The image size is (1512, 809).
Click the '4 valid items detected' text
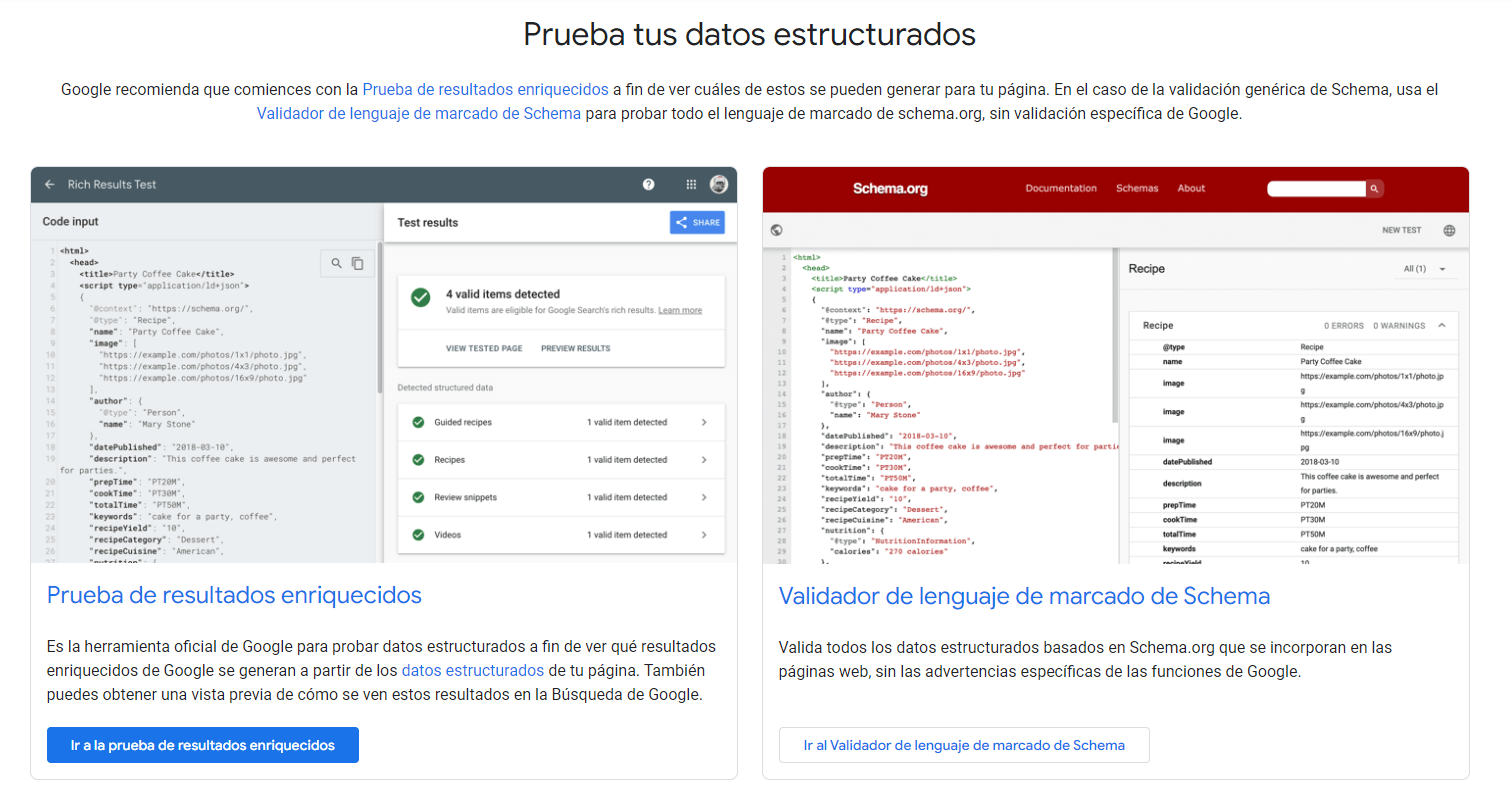[503, 294]
